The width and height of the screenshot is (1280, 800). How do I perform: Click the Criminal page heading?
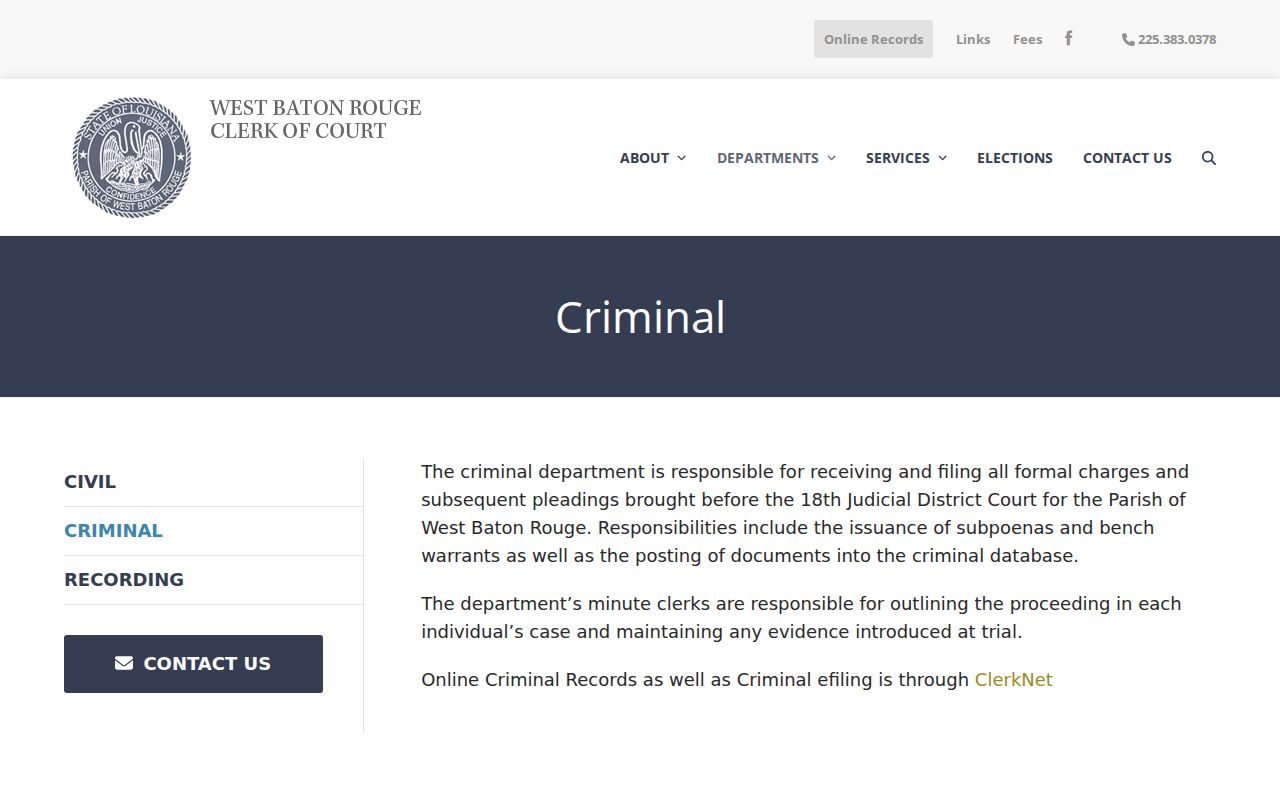coord(640,317)
